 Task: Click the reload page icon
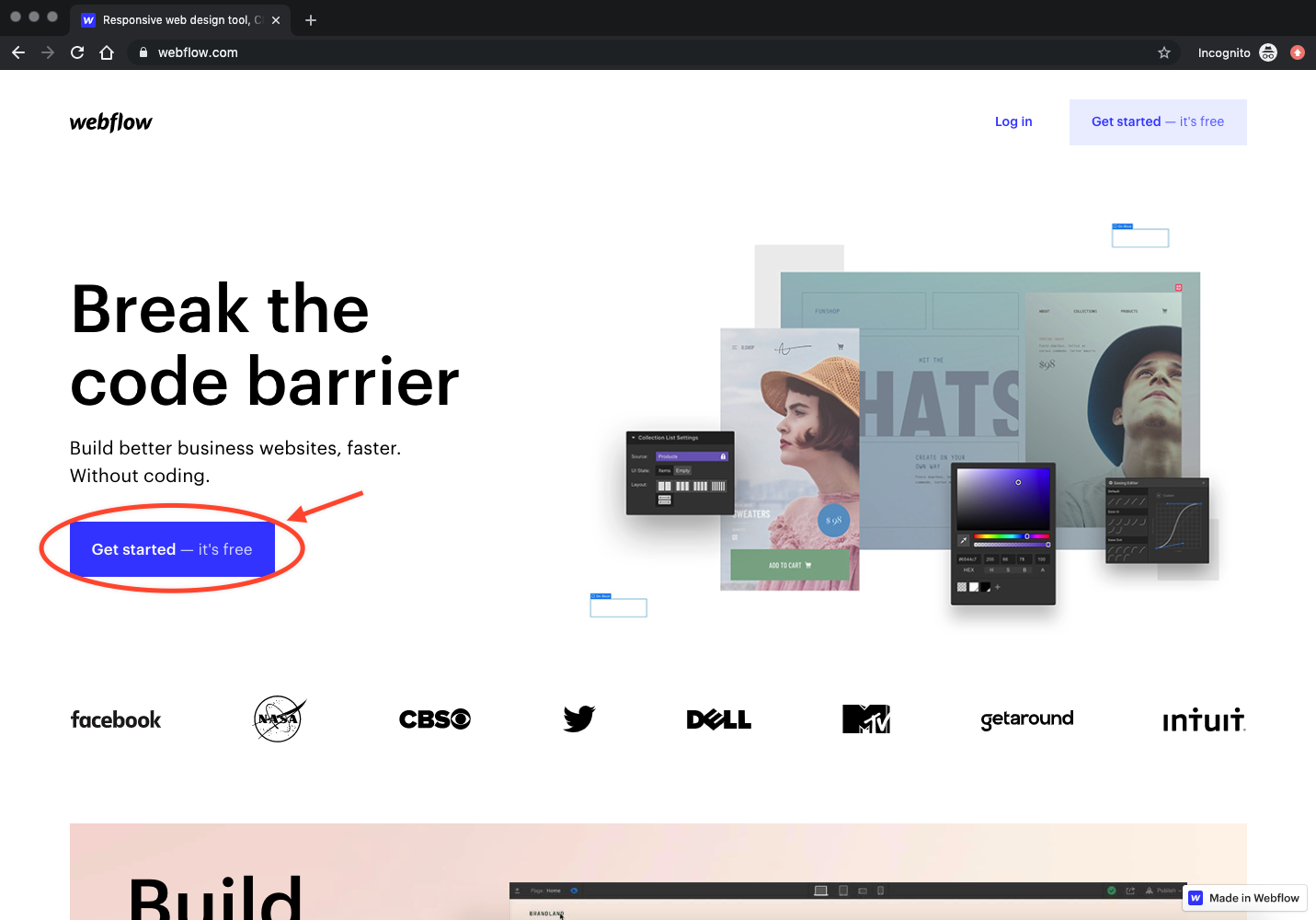tap(77, 52)
